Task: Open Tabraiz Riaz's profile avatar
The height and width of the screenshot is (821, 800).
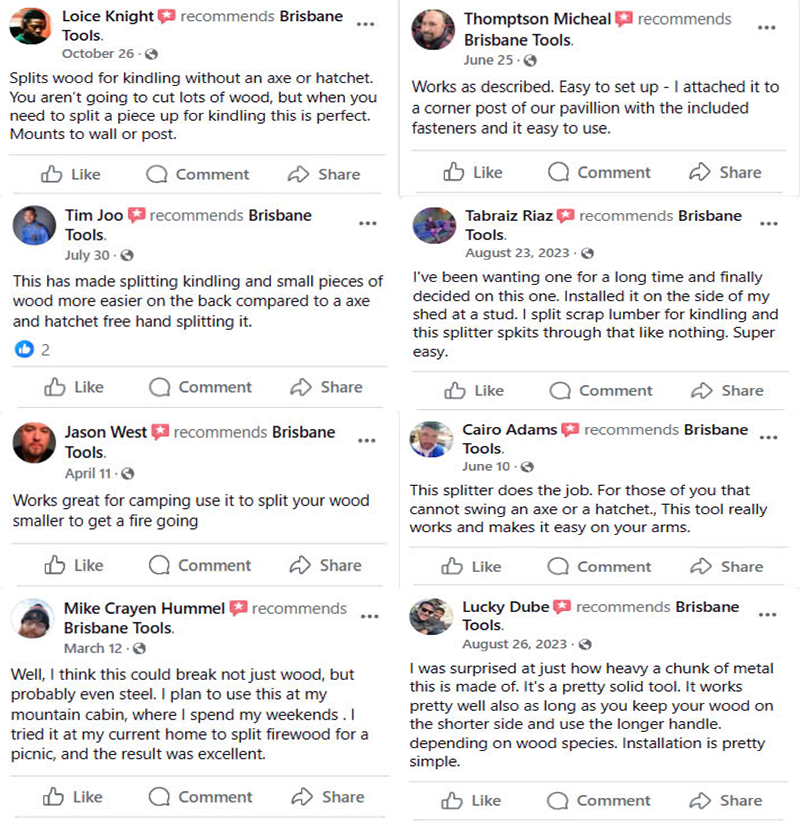Action: coord(434,225)
